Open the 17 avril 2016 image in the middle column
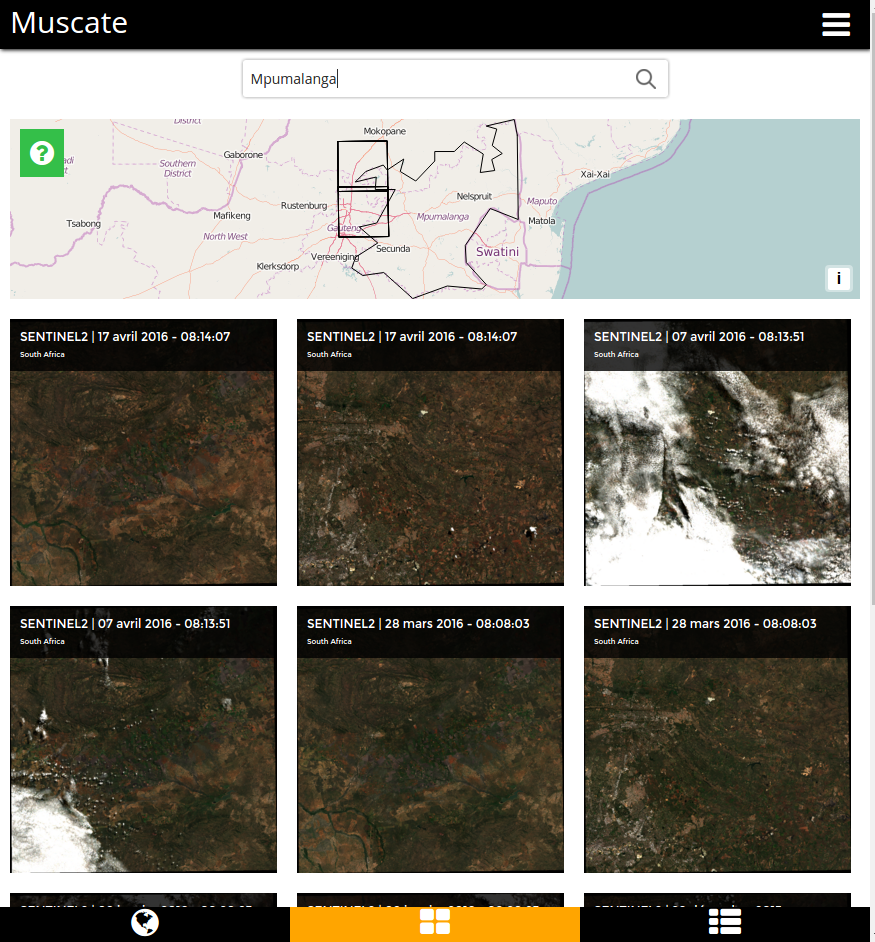 (430, 452)
